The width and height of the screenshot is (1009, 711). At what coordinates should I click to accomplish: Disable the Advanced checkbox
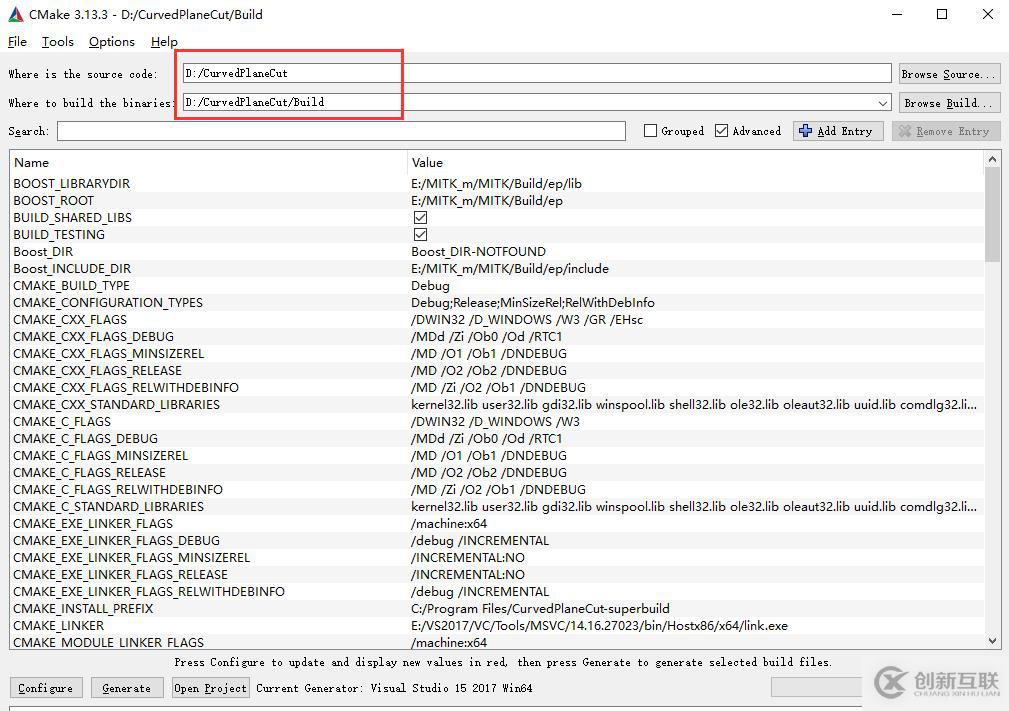[x=721, y=131]
